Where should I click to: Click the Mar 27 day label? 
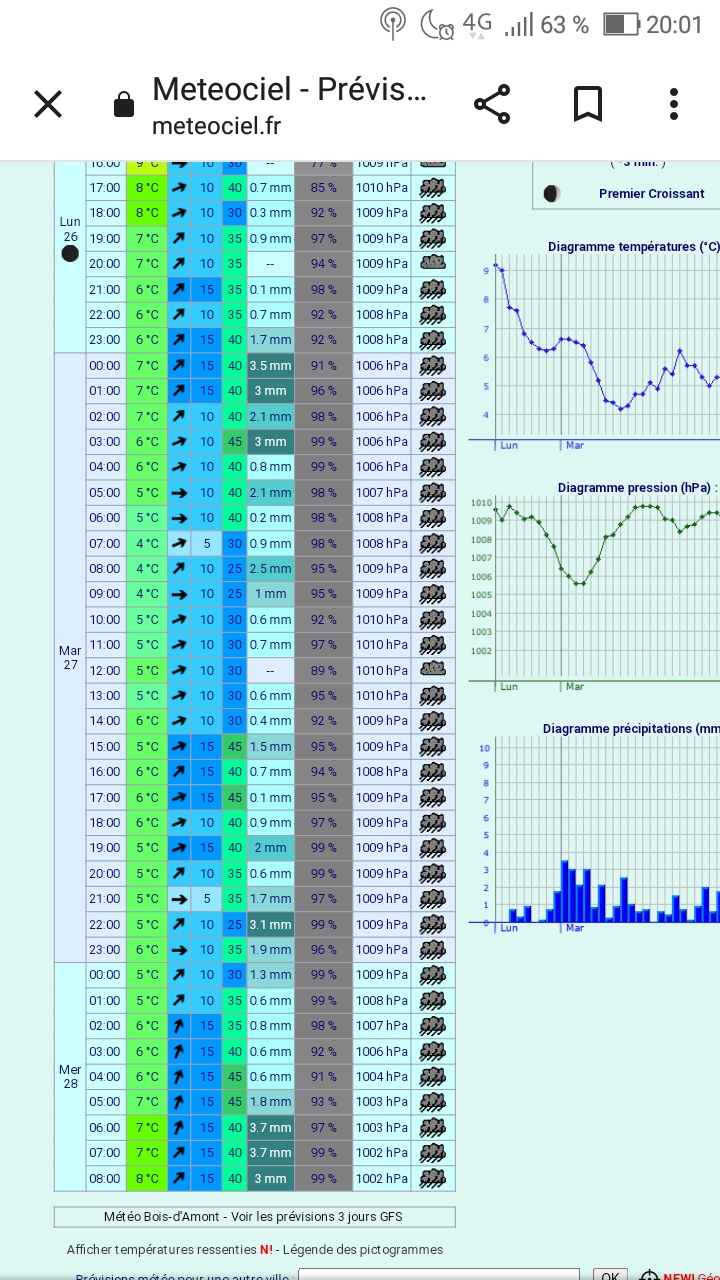point(70,657)
